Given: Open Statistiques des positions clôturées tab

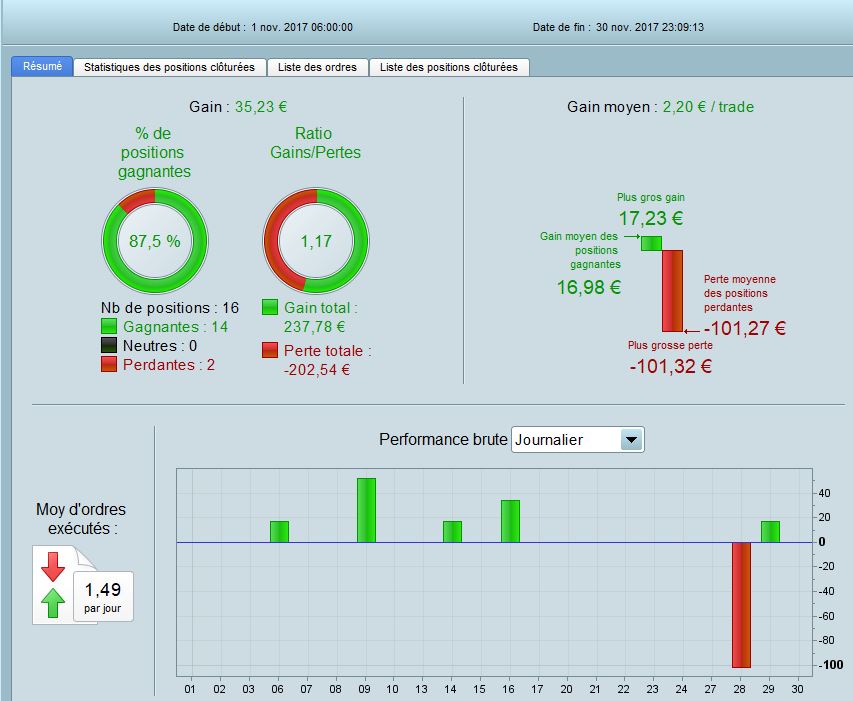Looking at the screenshot, I should pyautogui.click(x=169, y=67).
